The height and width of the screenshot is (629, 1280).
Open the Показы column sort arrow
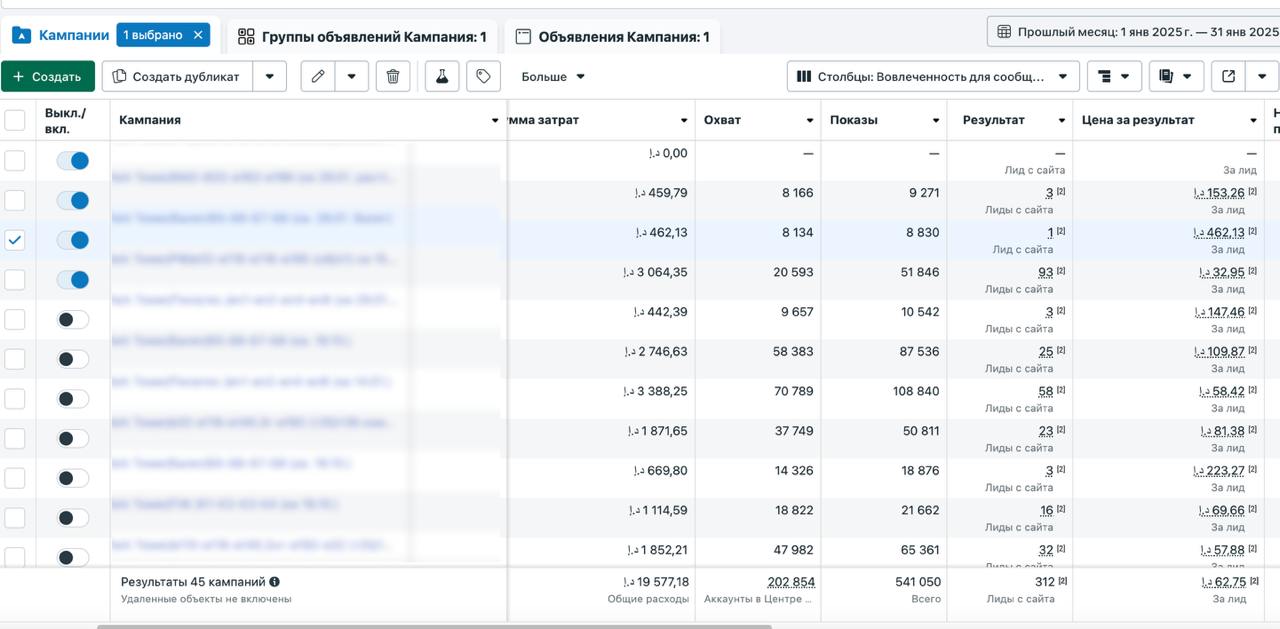point(936,120)
